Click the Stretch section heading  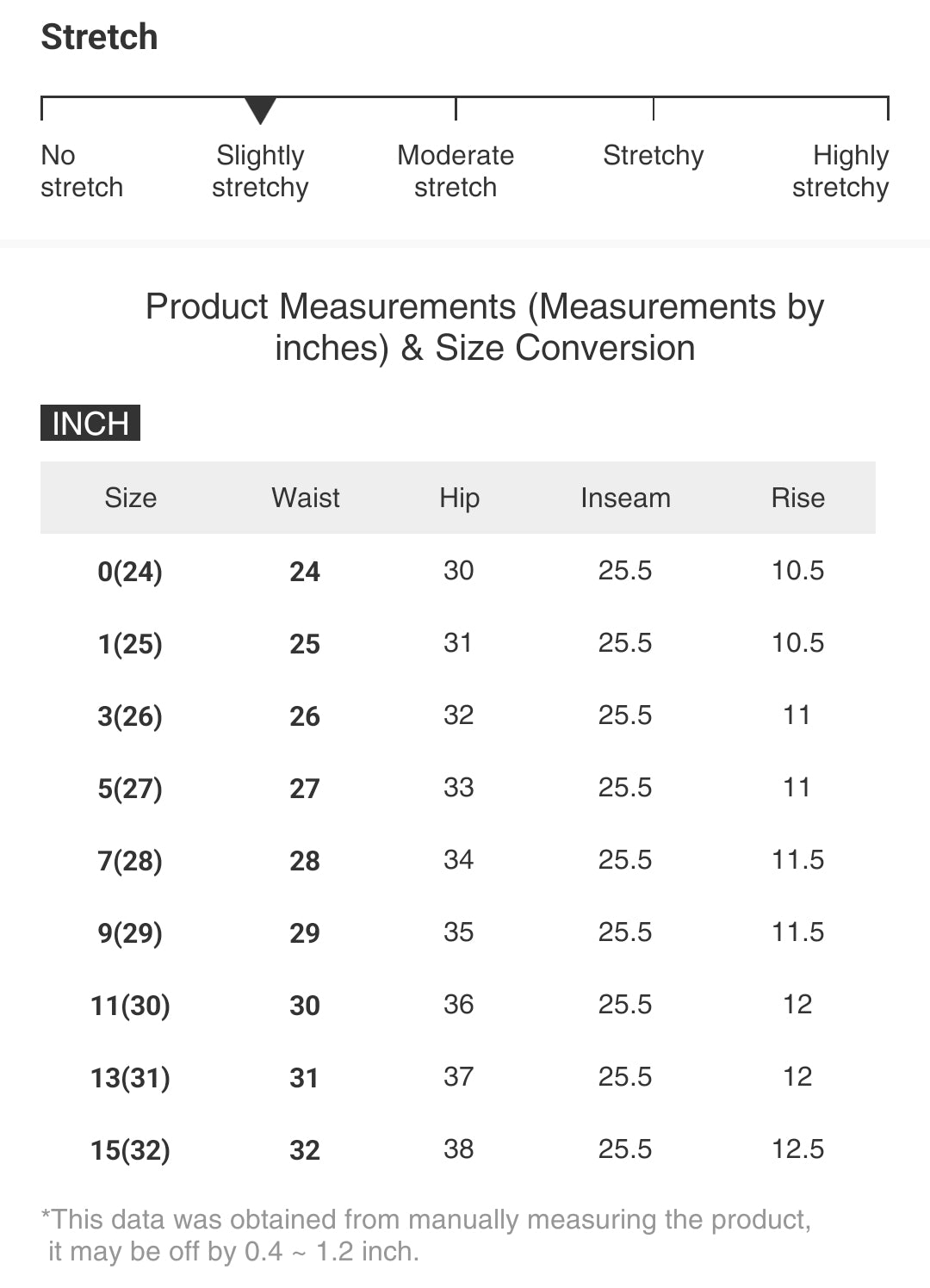click(x=100, y=37)
